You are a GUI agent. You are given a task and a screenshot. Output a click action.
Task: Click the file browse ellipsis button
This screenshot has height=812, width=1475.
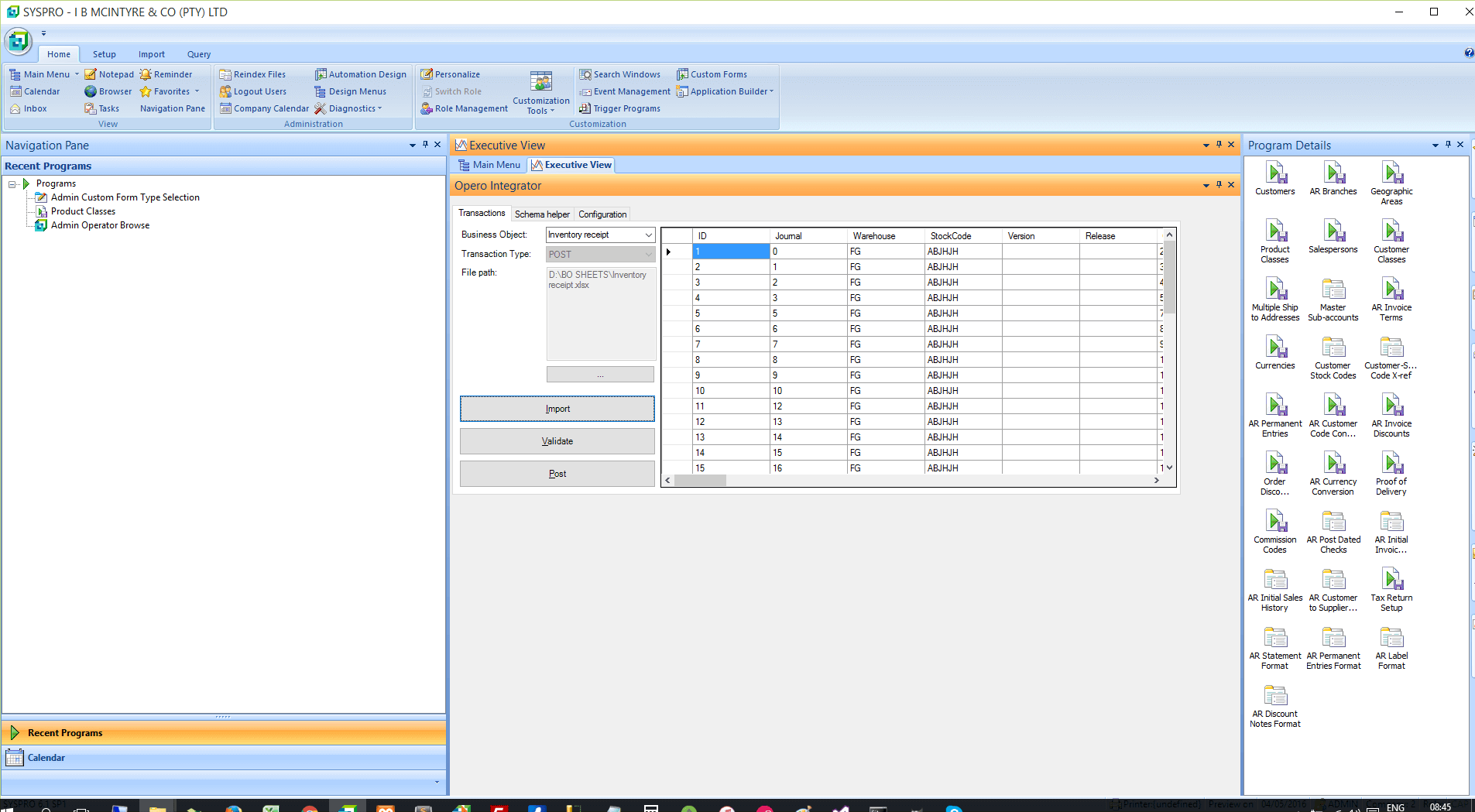click(x=600, y=375)
